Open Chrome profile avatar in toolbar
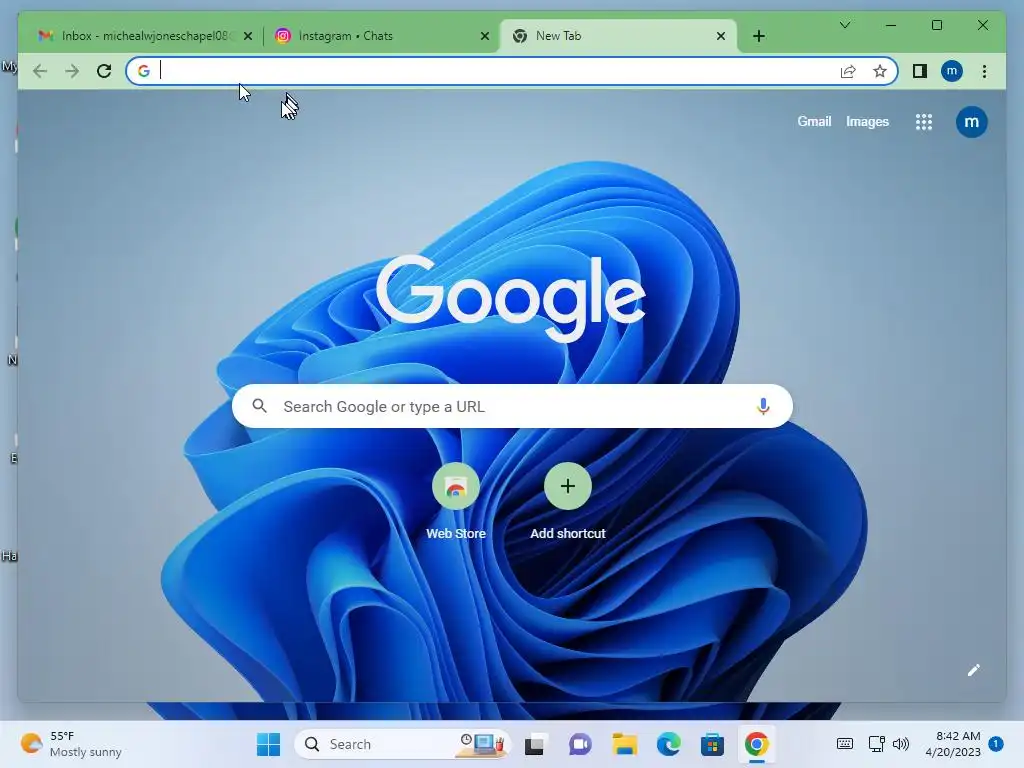Screen dimensions: 1024x768 click(x=952, y=71)
